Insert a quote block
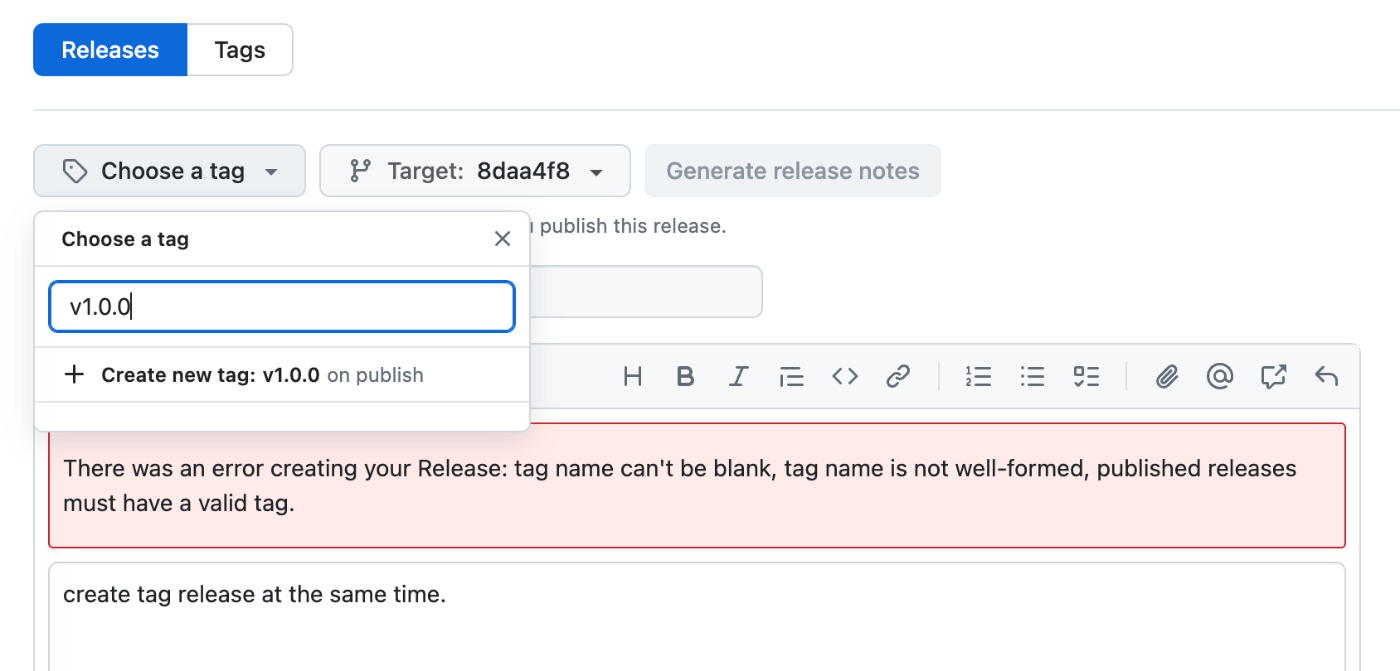Image resolution: width=1400 pixels, height=671 pixels. point(791,376)
